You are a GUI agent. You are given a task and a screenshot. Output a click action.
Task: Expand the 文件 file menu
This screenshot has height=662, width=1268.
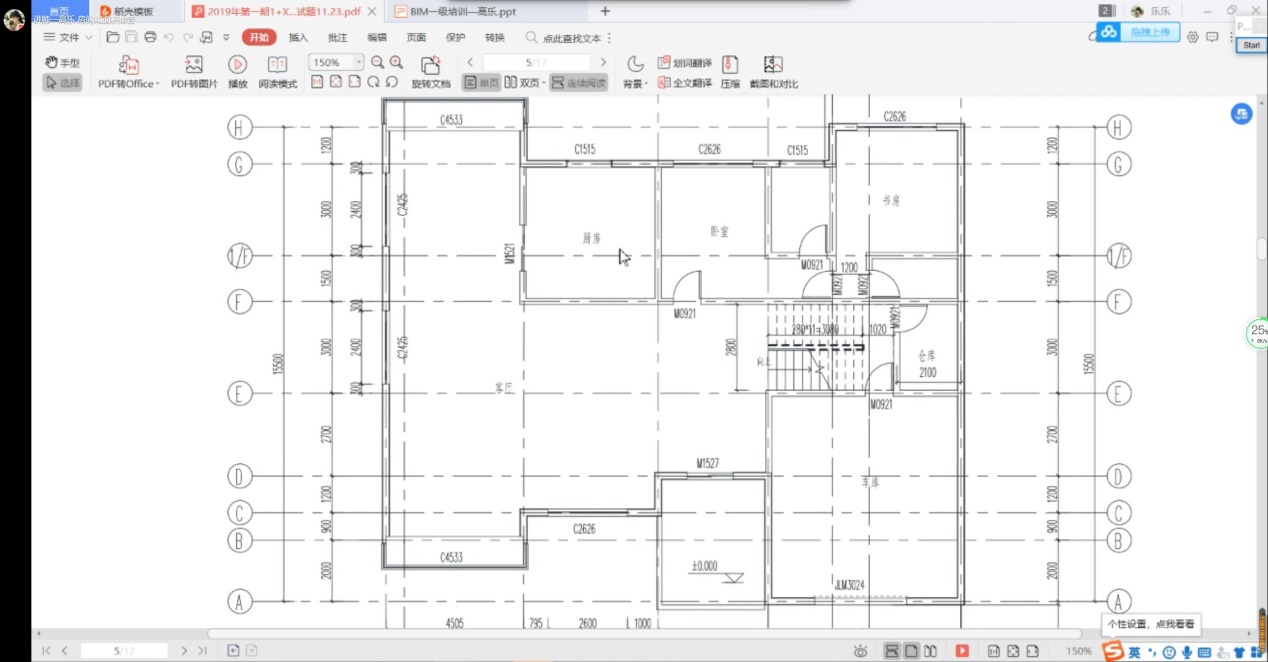pos(68,37)
